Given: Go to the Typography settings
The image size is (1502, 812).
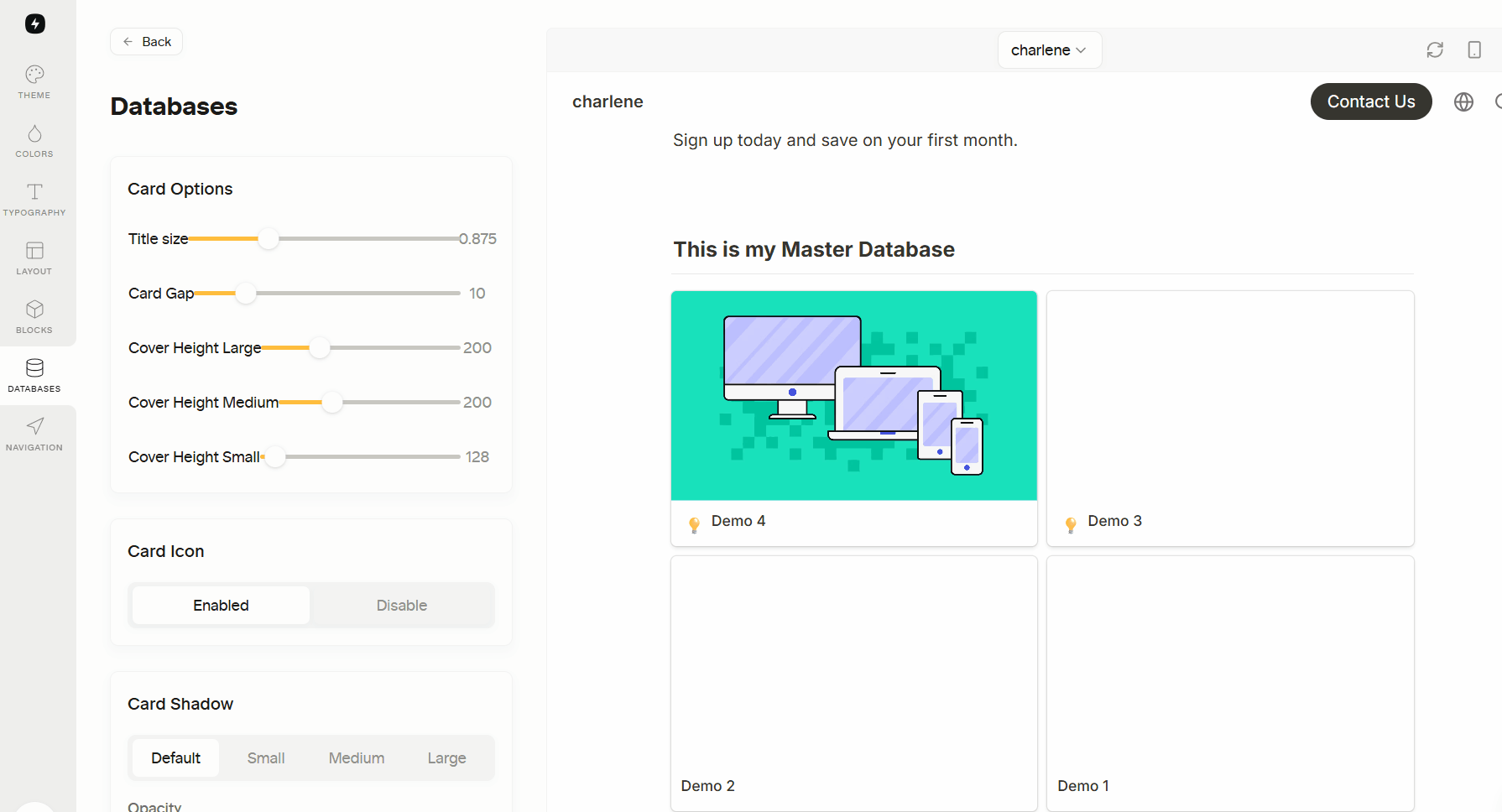Looking at the screenshot, I should point(34,200).
